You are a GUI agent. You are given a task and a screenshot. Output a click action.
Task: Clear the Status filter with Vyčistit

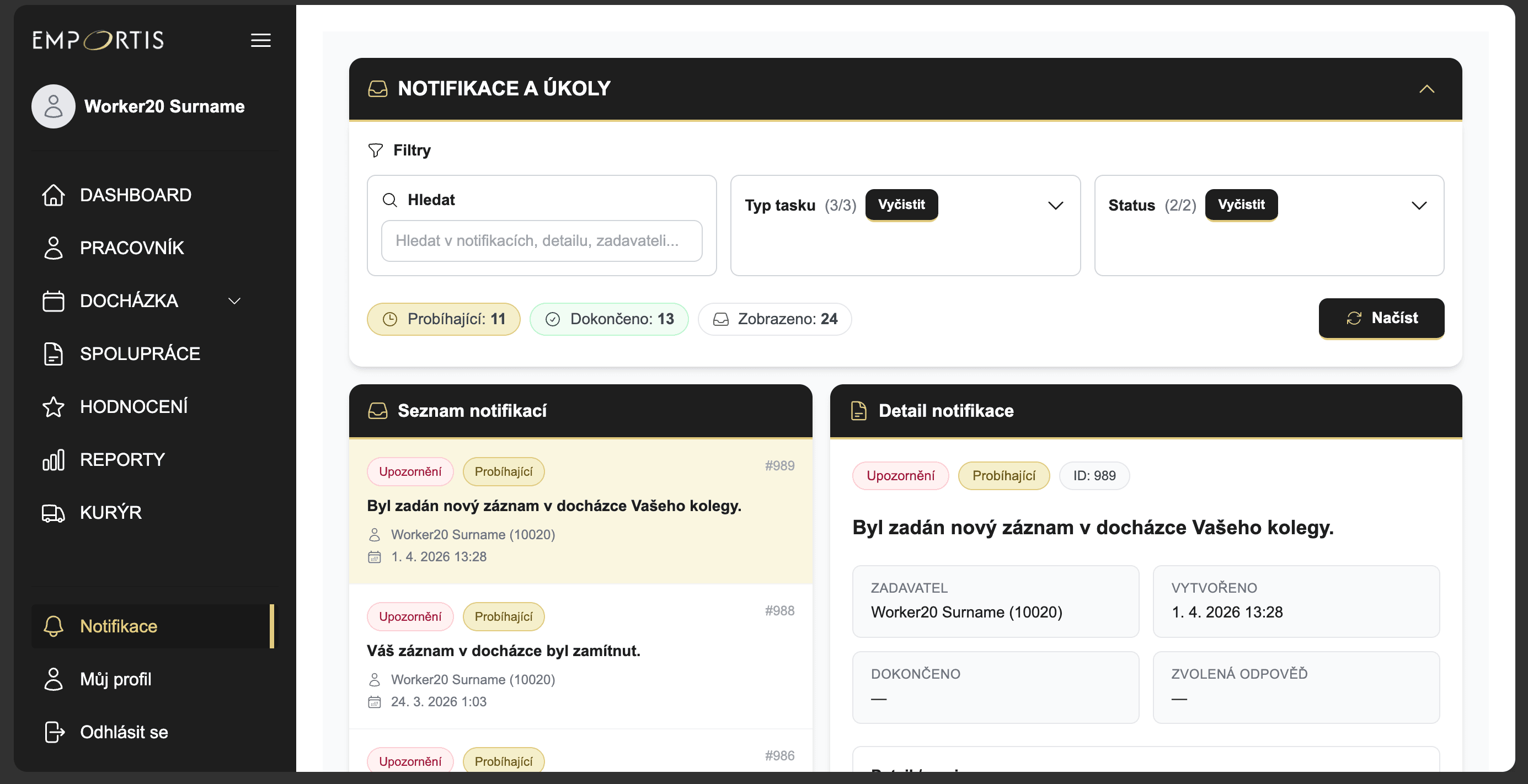[1241, 205]
